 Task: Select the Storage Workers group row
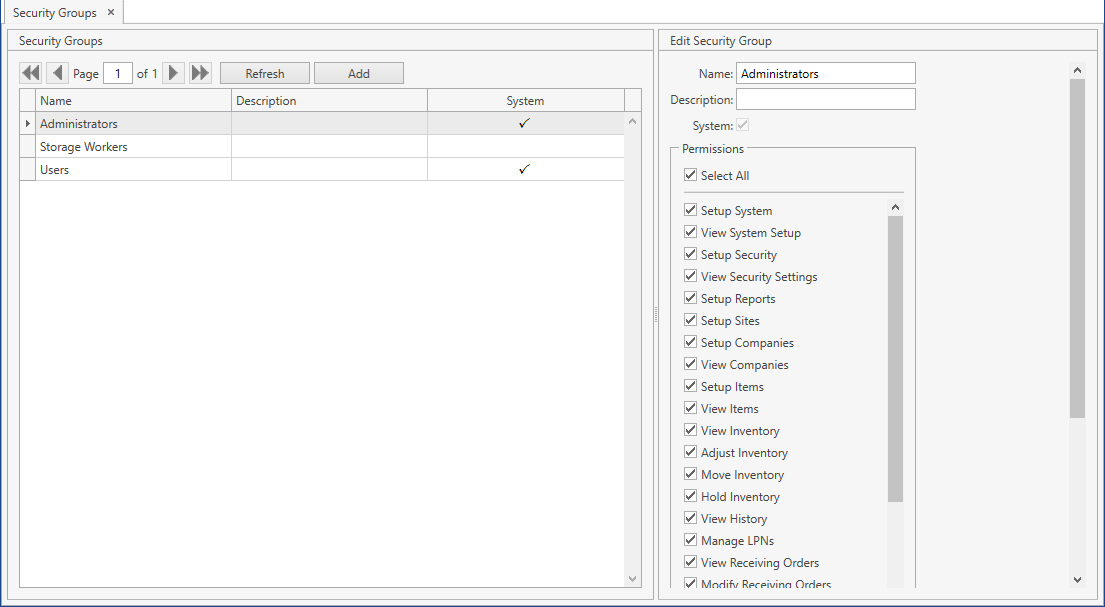click(84, 146)
